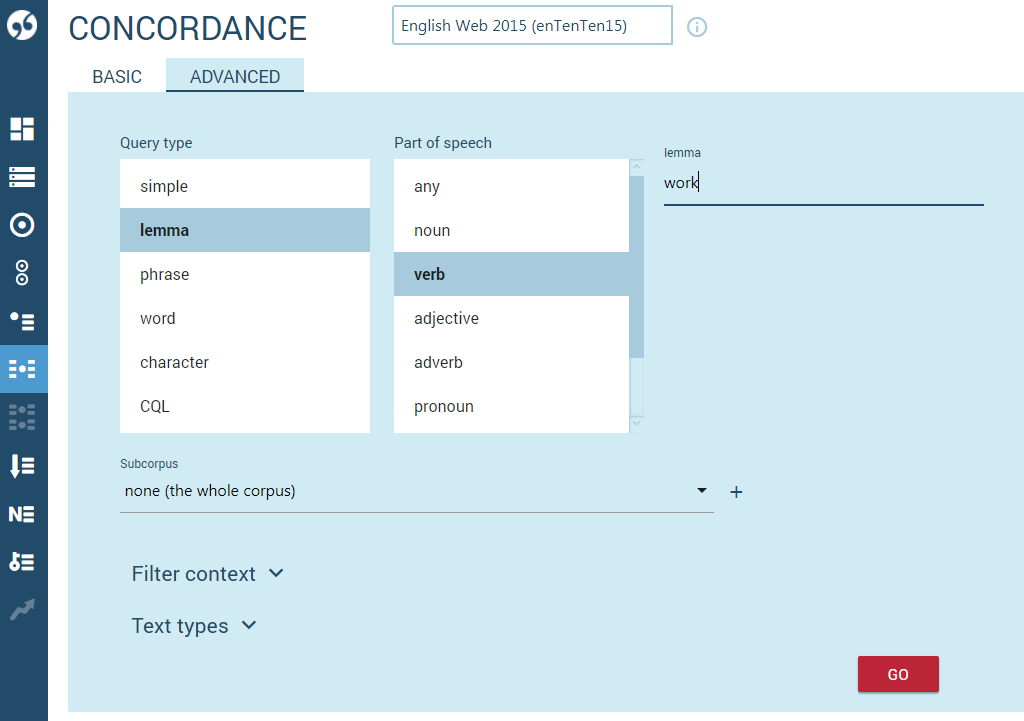1024x721 pixels.
Task: Click the GO button
Action: pos(897,674)
